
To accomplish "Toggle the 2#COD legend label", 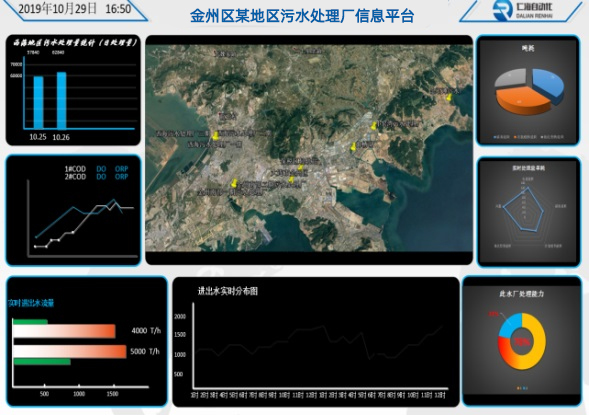I will (x=75, y=177).
